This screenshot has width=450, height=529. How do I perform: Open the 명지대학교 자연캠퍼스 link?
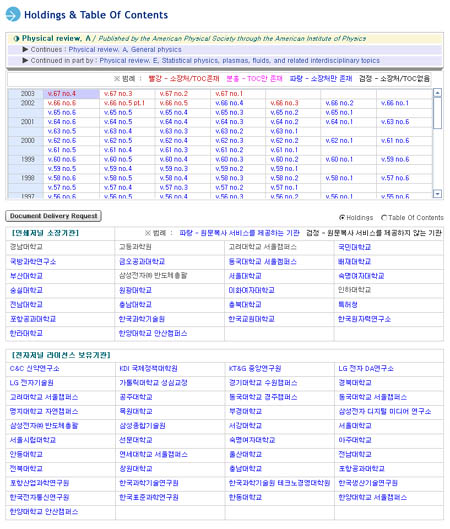click(44, 412)
